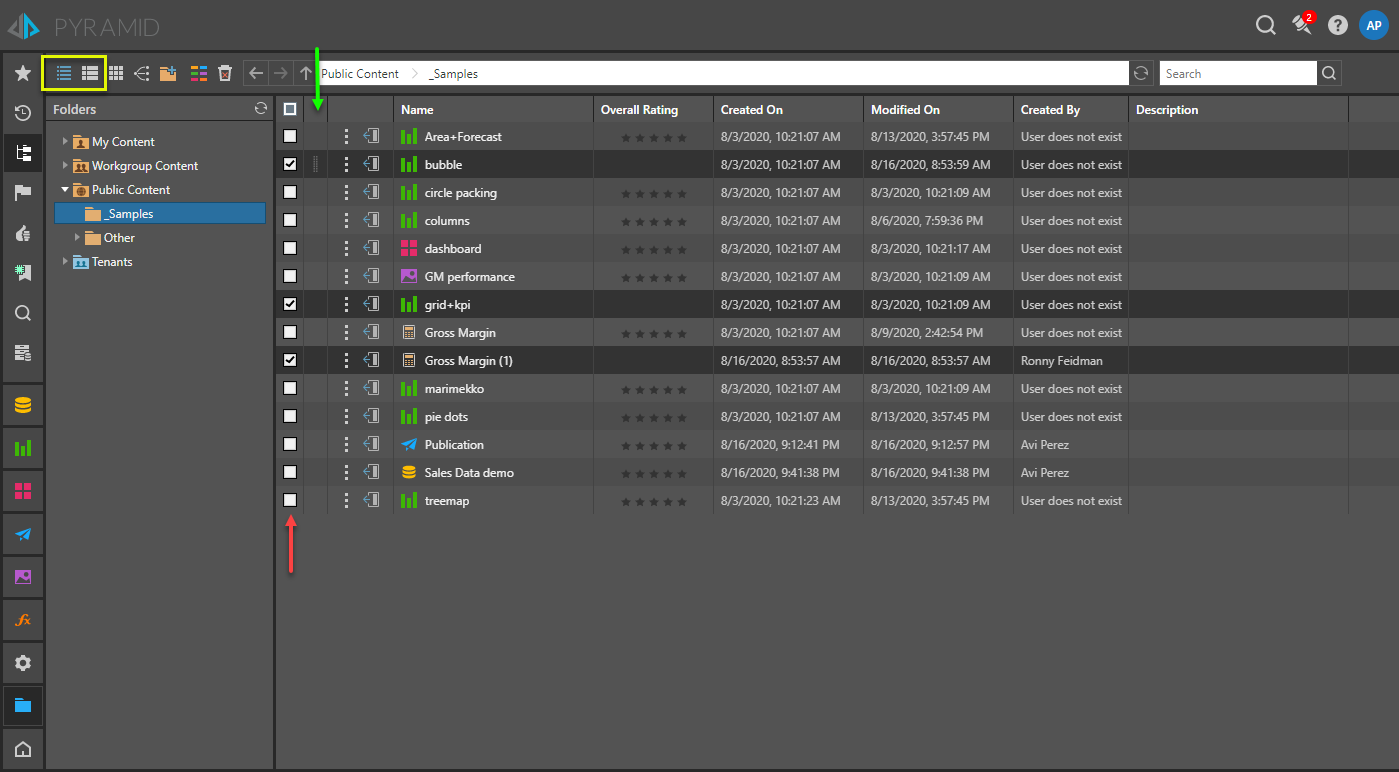
Task: Click the notifications icon with red badge
Action: pos(1302,25)
